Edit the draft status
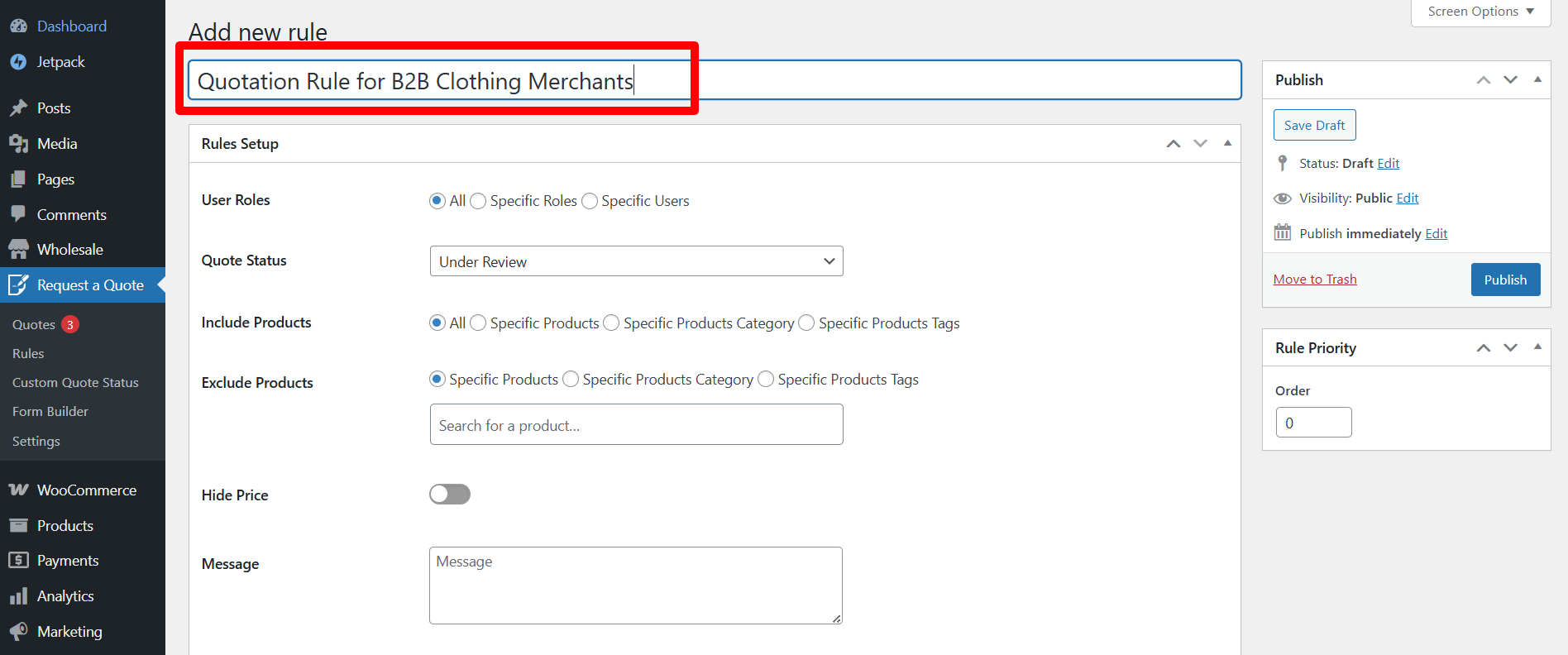 tap(1389, 164)
